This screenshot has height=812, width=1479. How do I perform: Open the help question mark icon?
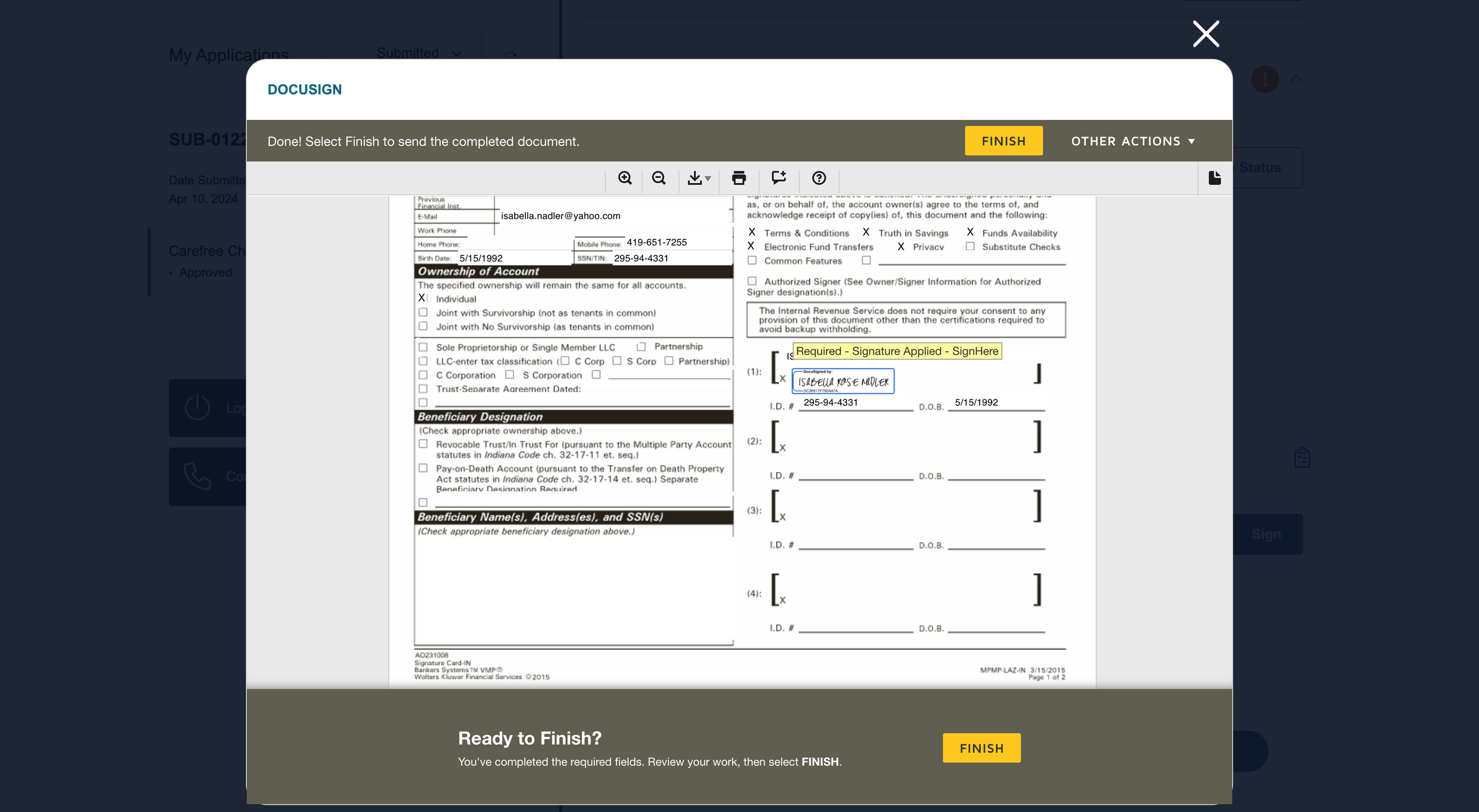tap(819, 178)
